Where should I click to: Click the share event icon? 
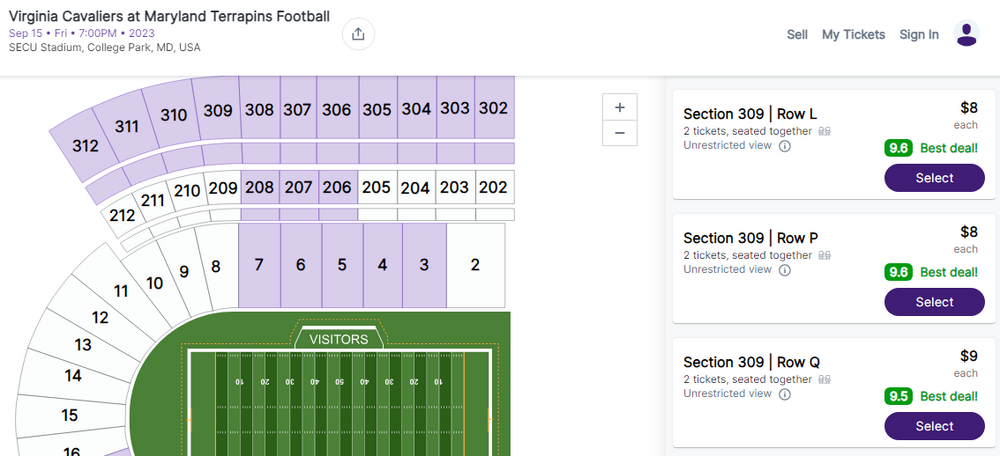click(x=358, y=34)
